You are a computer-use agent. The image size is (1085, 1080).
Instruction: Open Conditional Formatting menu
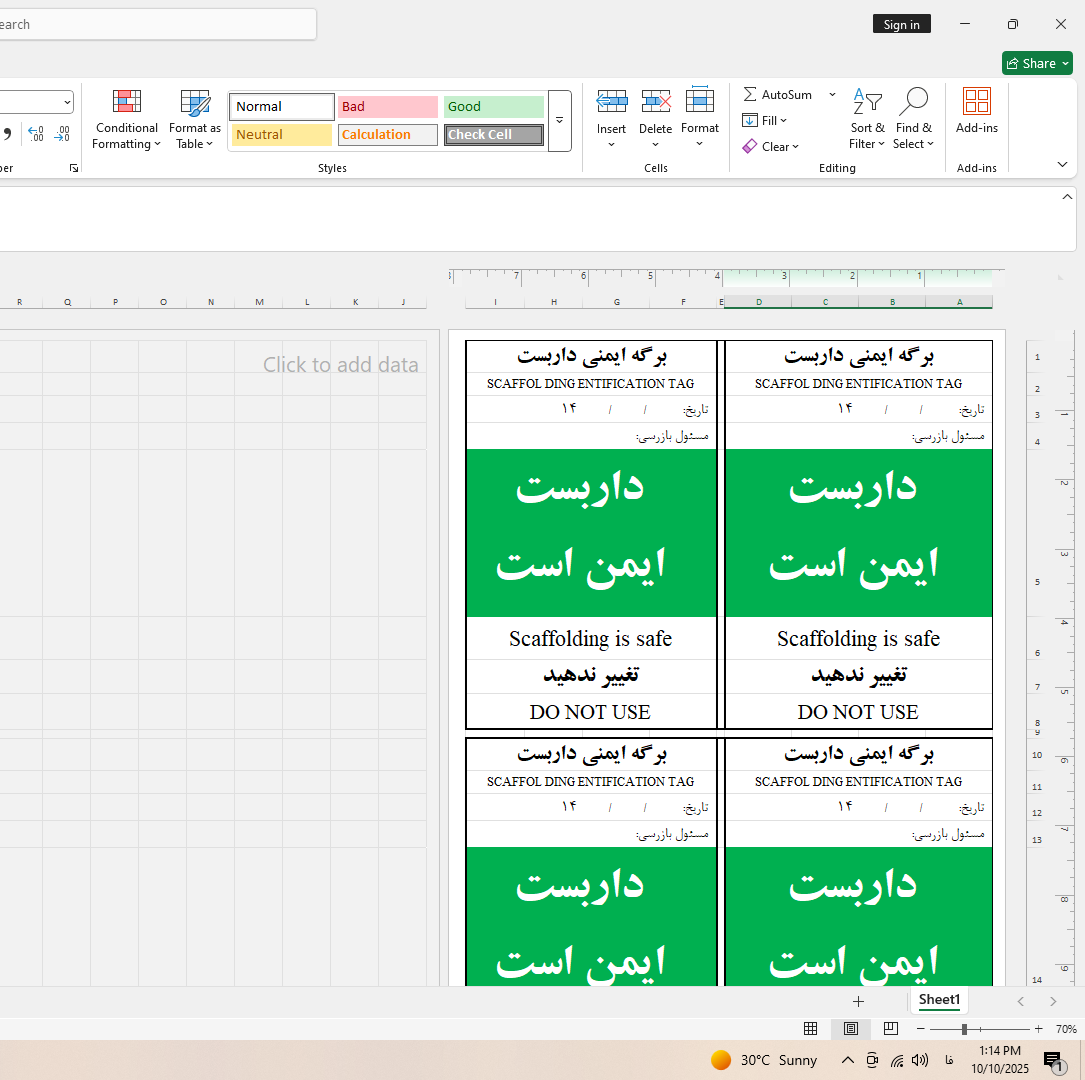126,119
